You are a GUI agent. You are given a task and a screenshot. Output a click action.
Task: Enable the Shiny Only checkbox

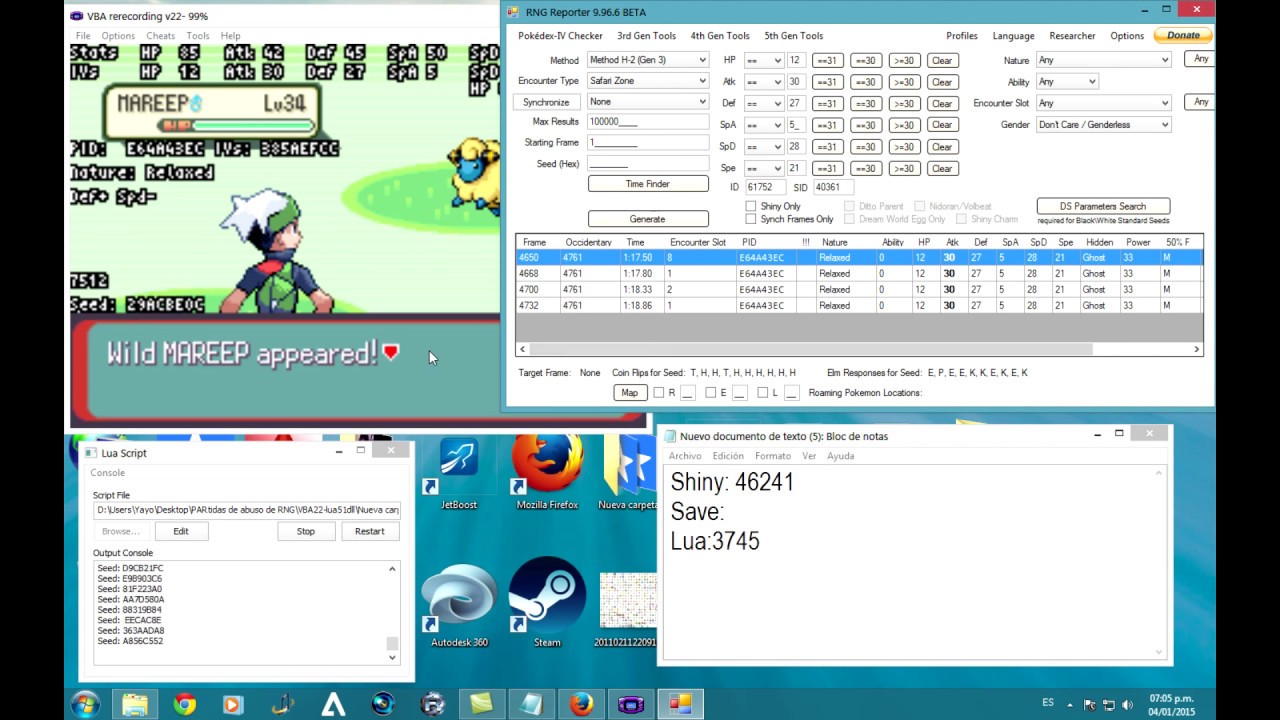point(751,206)
